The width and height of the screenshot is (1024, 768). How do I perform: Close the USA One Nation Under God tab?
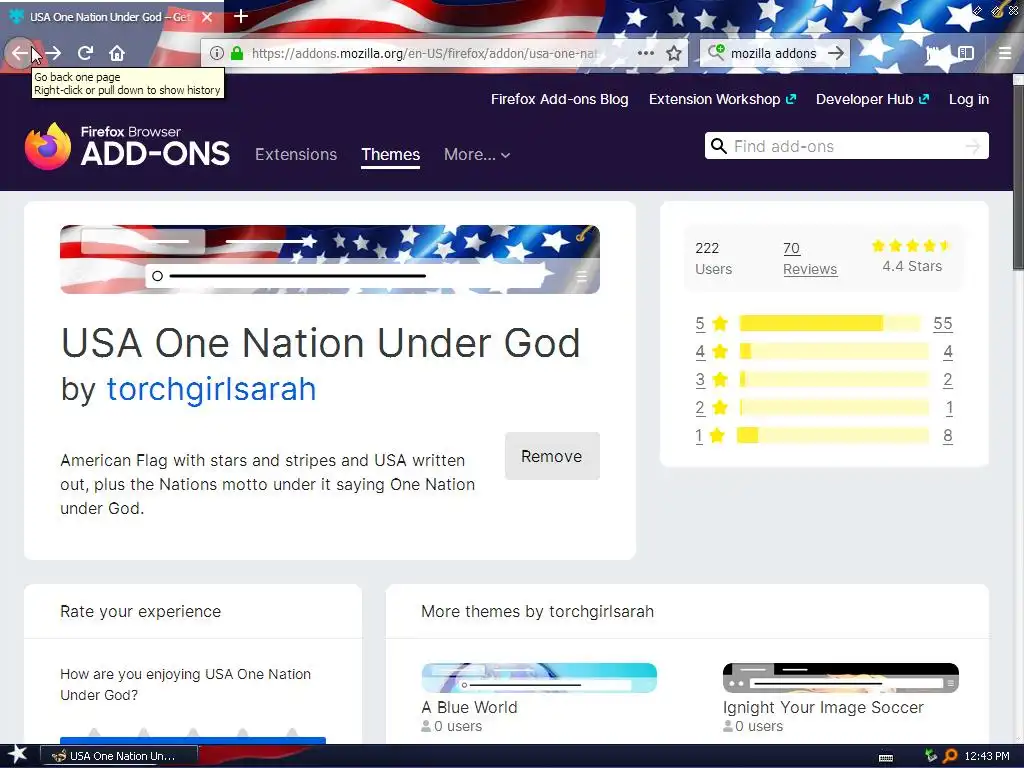click(207, 17)
